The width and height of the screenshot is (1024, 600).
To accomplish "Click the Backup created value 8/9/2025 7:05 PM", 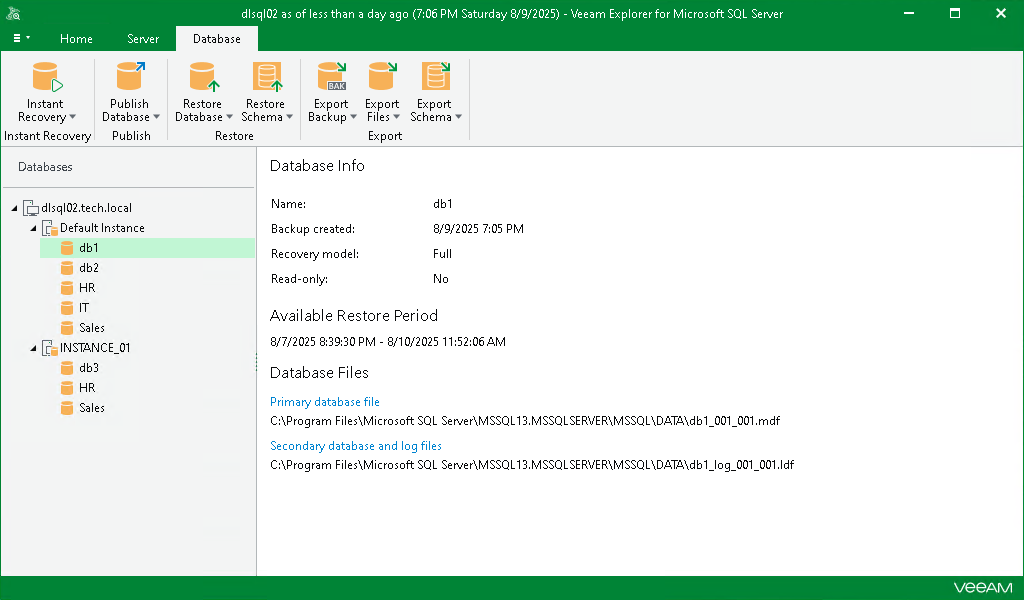I will click(x=478, y=229).
